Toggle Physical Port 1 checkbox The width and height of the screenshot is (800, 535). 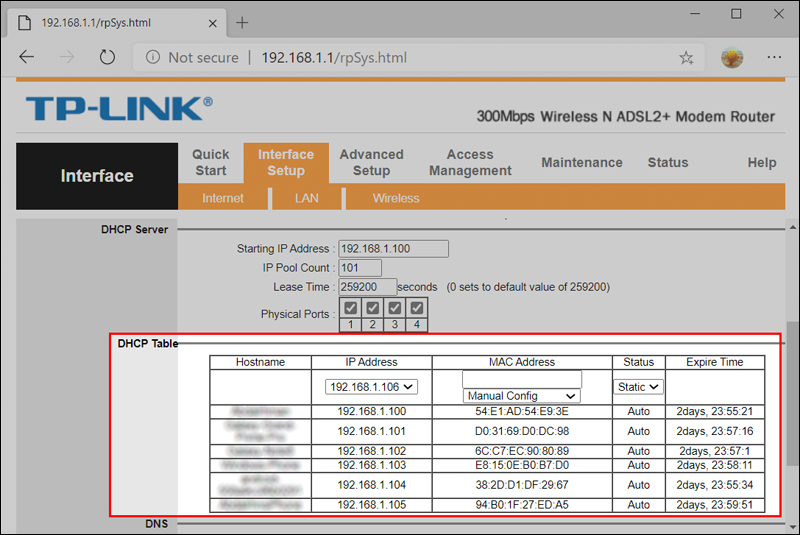(x=351, y=308)
